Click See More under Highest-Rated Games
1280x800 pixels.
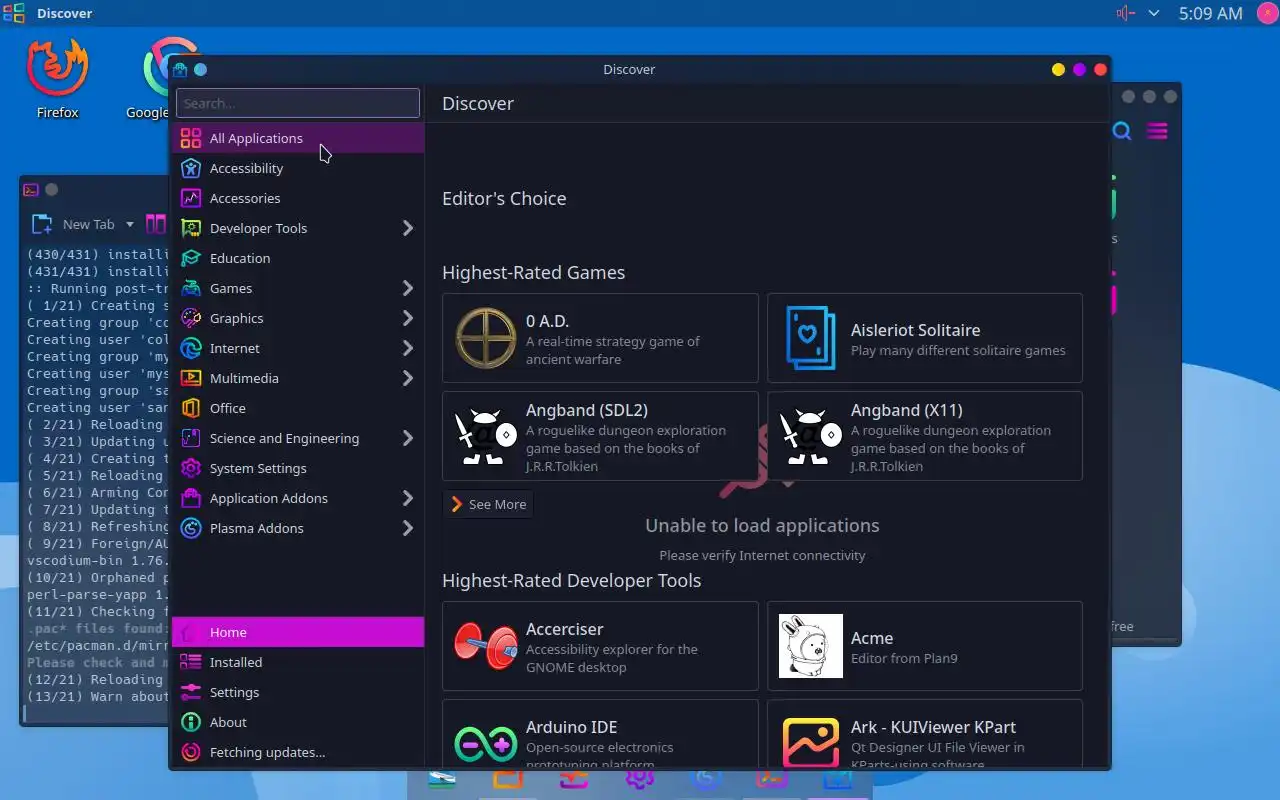[488, 504]
